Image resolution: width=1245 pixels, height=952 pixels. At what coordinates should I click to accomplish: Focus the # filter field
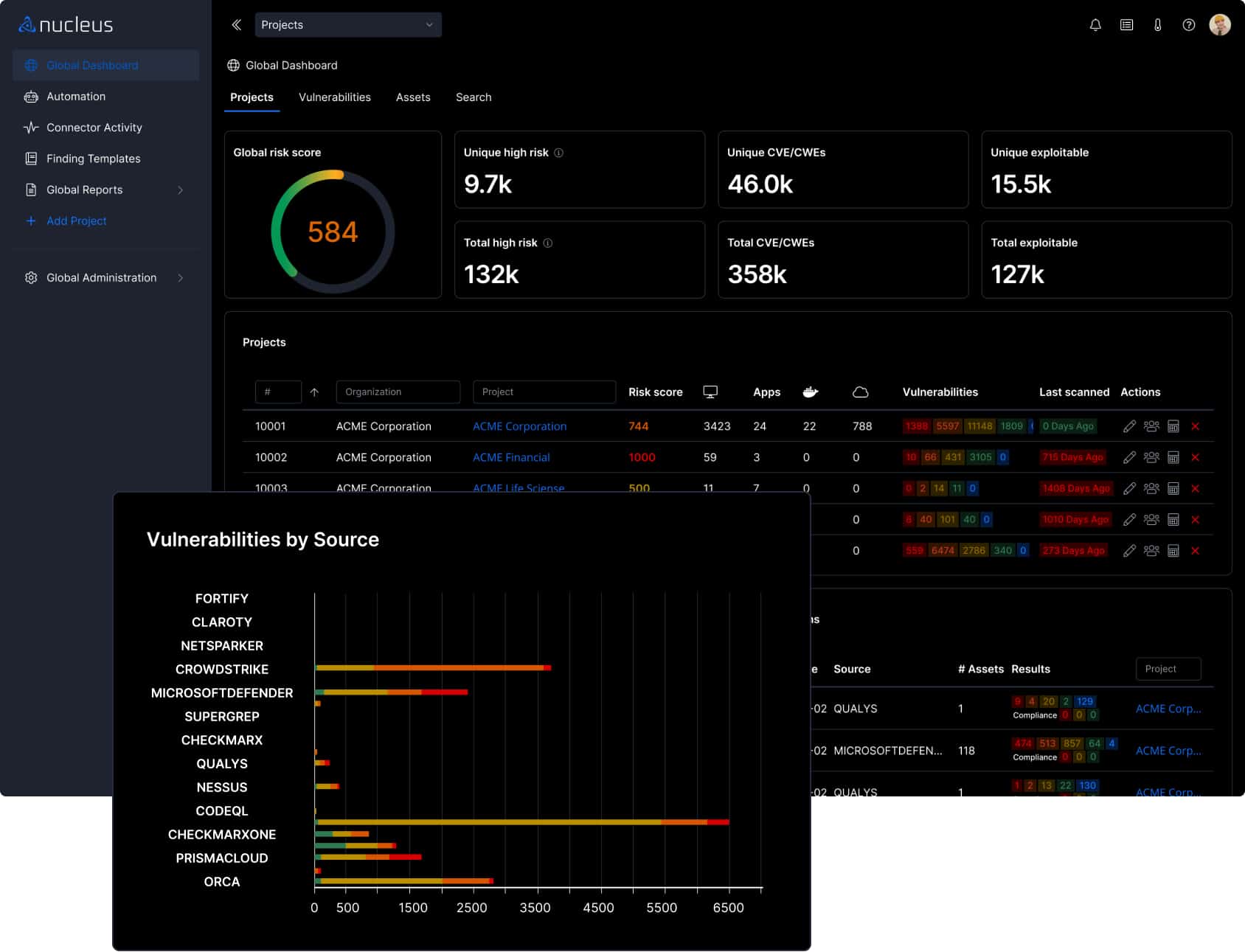278,392
